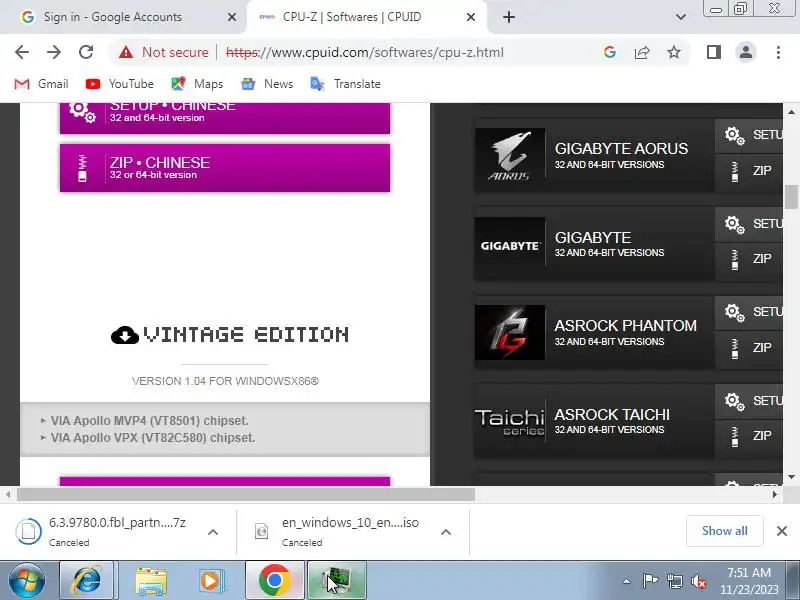Image resolution: width=800 pixels, height=600 pixels.
Task: Click the ASRock Taichi logo thumbnail
Action: pos(509,421)
